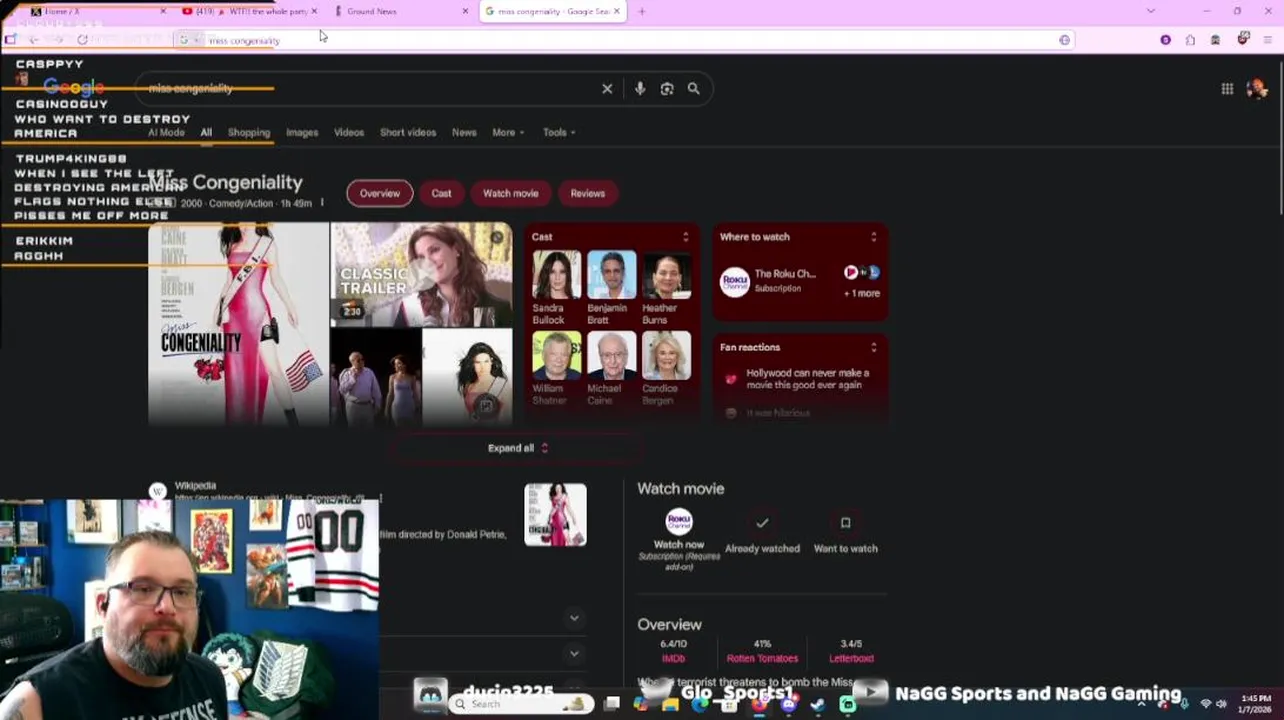Open Heather Burns cast entry
The height and width of the screenshot is (720, 1284).
click(666, 288)
